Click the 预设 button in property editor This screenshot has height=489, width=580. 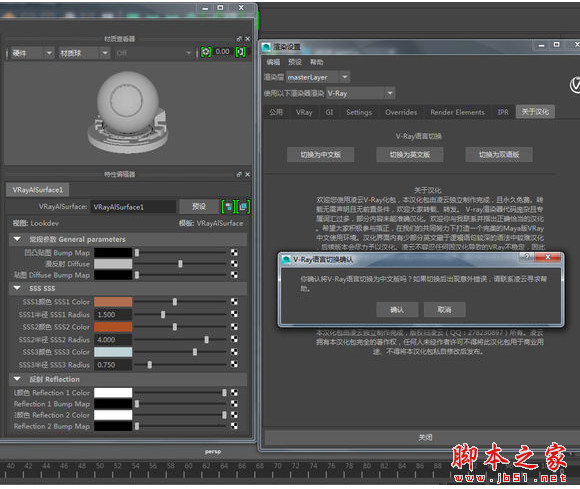tap(199, 206)
